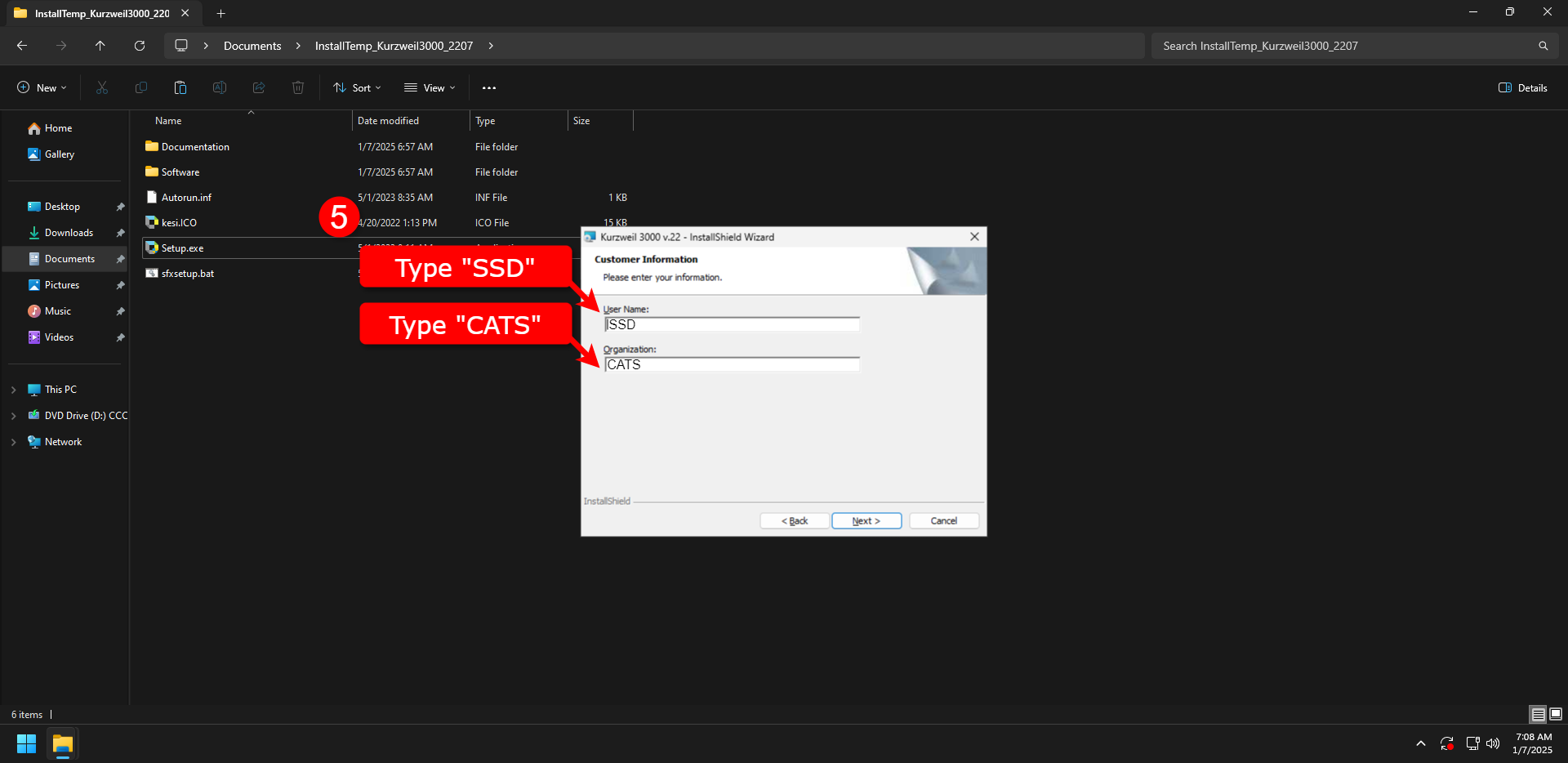The width and height of the screenshot is (1568, 763).
Task: Open the Windows Start menu
Action: [x=26, y=743]
